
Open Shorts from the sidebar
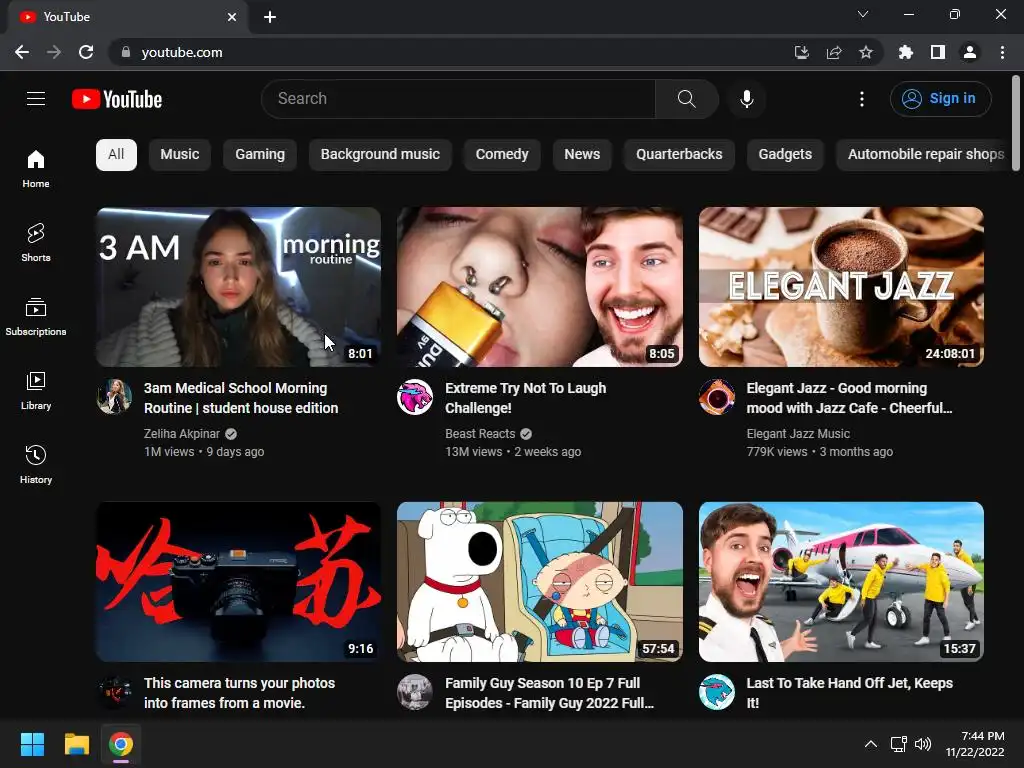[x=36, y=242]
